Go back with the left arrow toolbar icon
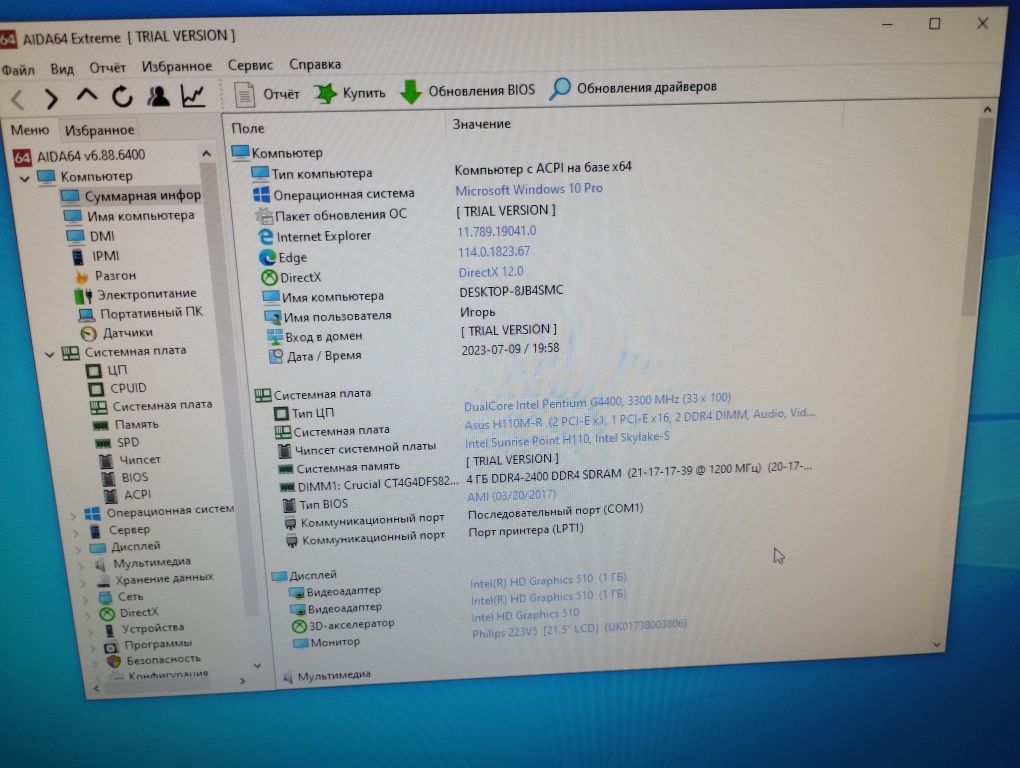Image resolution: width=1020 pixels, height=768 pixels. pyautogui.click(x=18, y=99)
